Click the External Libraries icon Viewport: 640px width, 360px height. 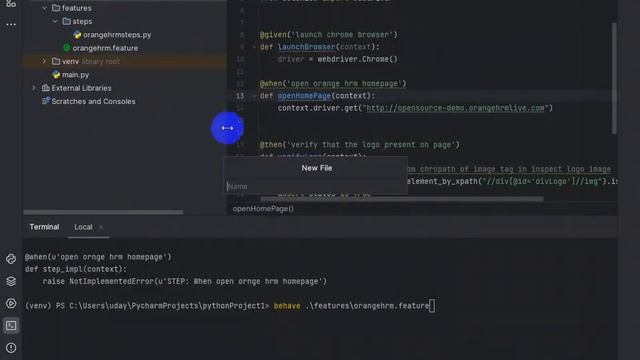pyautogui.click(x=46, y=88)
